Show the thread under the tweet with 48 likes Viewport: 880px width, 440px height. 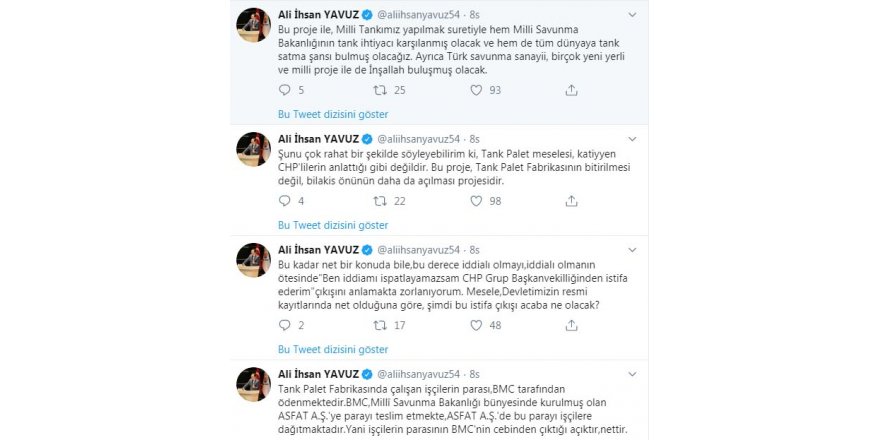[332, 349]
